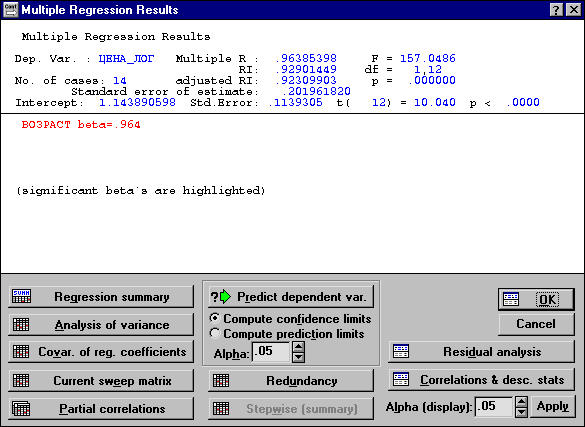This screenshot has height=427, width=585.
Task: Click the Correlations & desc. stats icon
Action: 401,380
